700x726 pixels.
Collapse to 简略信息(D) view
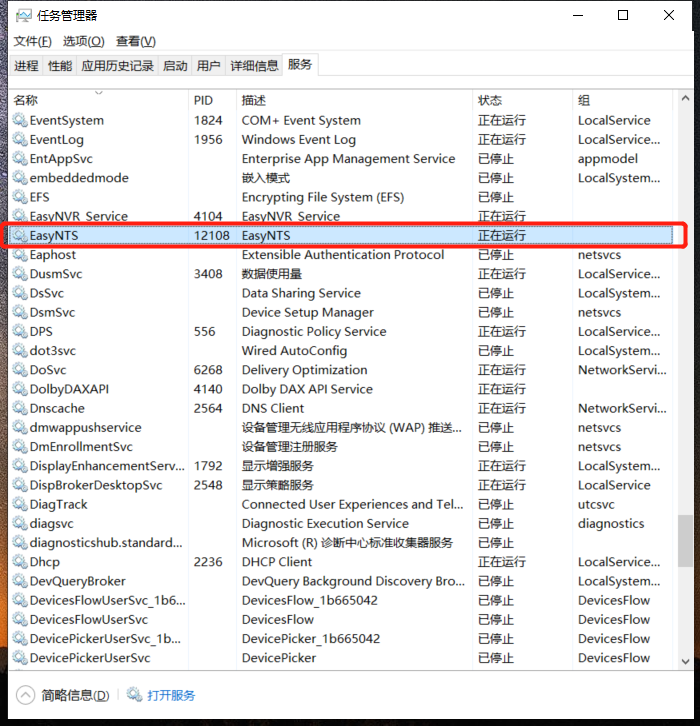(x=63, y=695)
